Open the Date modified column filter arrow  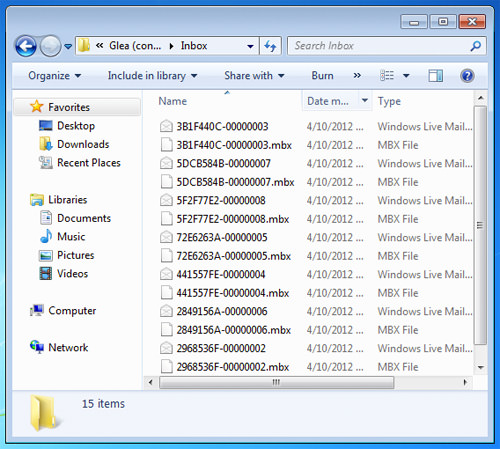coord(365,100)
